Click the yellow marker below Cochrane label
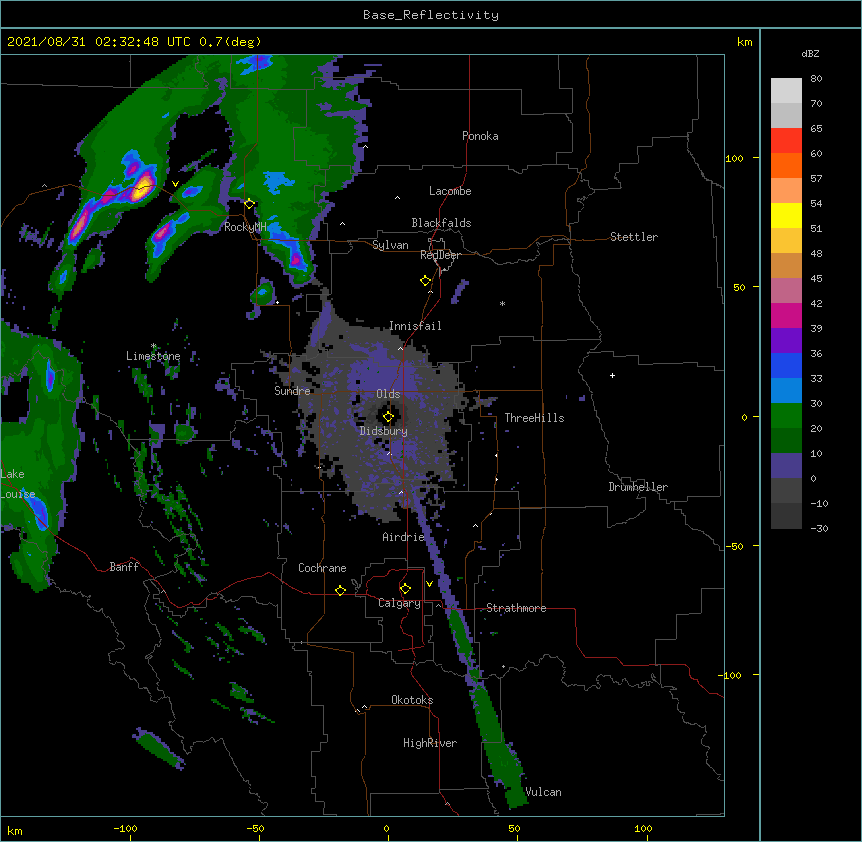The width and height of the screenshot is (862, 842). click(340, 590)
